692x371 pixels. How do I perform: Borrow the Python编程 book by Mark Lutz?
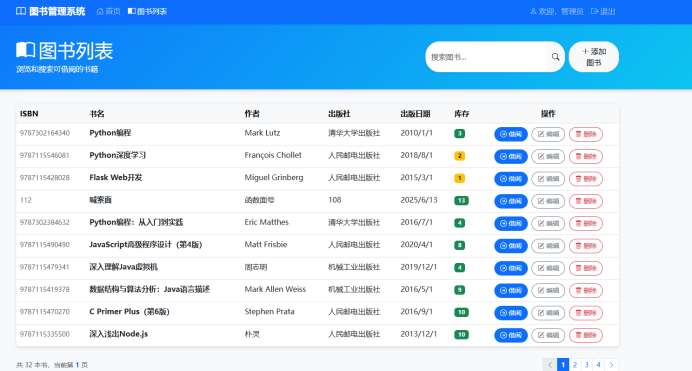click(x=511, y=134)
